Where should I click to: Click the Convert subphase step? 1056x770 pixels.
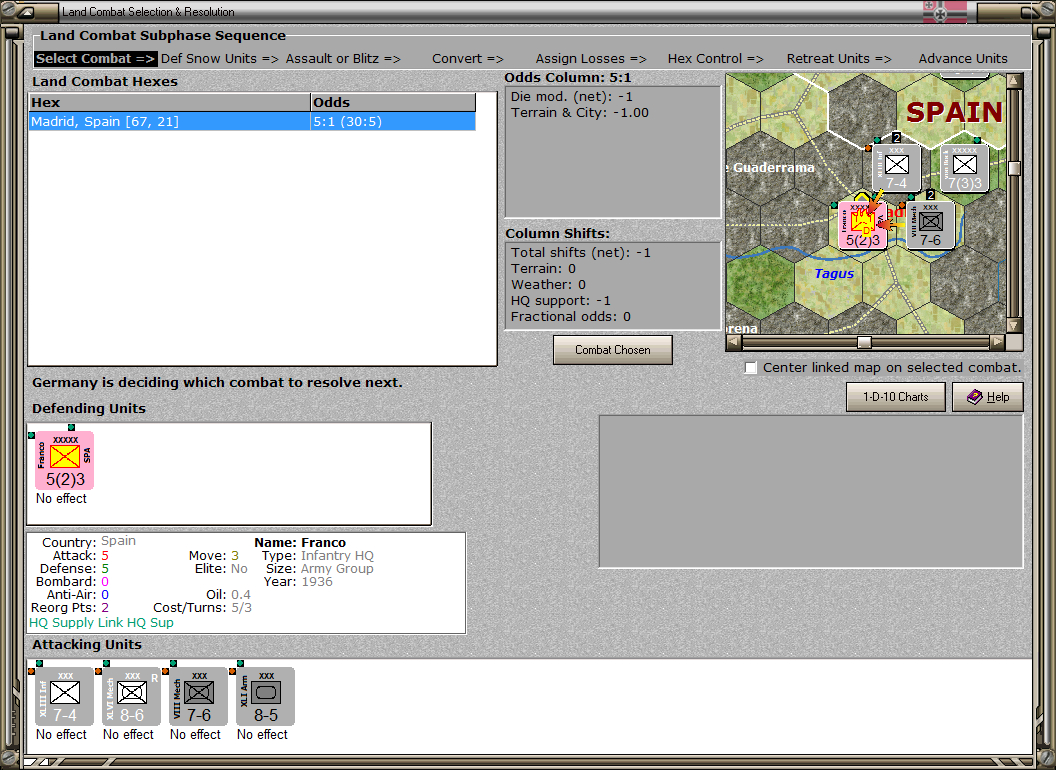(467, 59)
